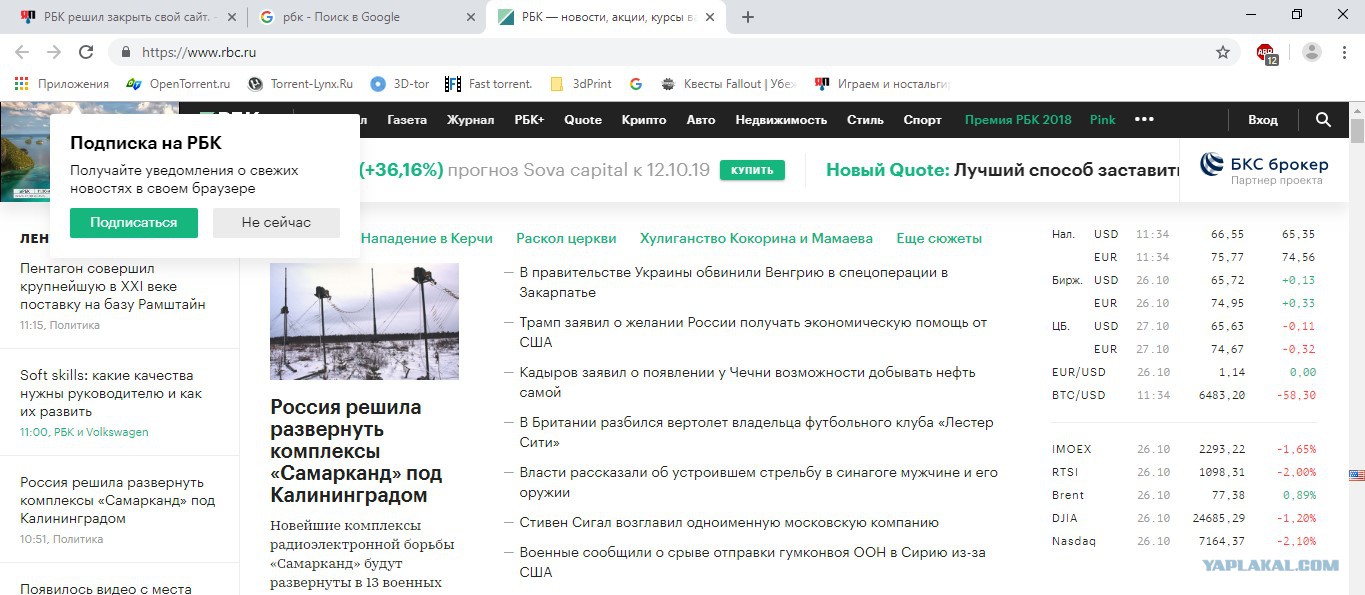Open the Лестер Сити helicopter crash story

click(756, 432)
